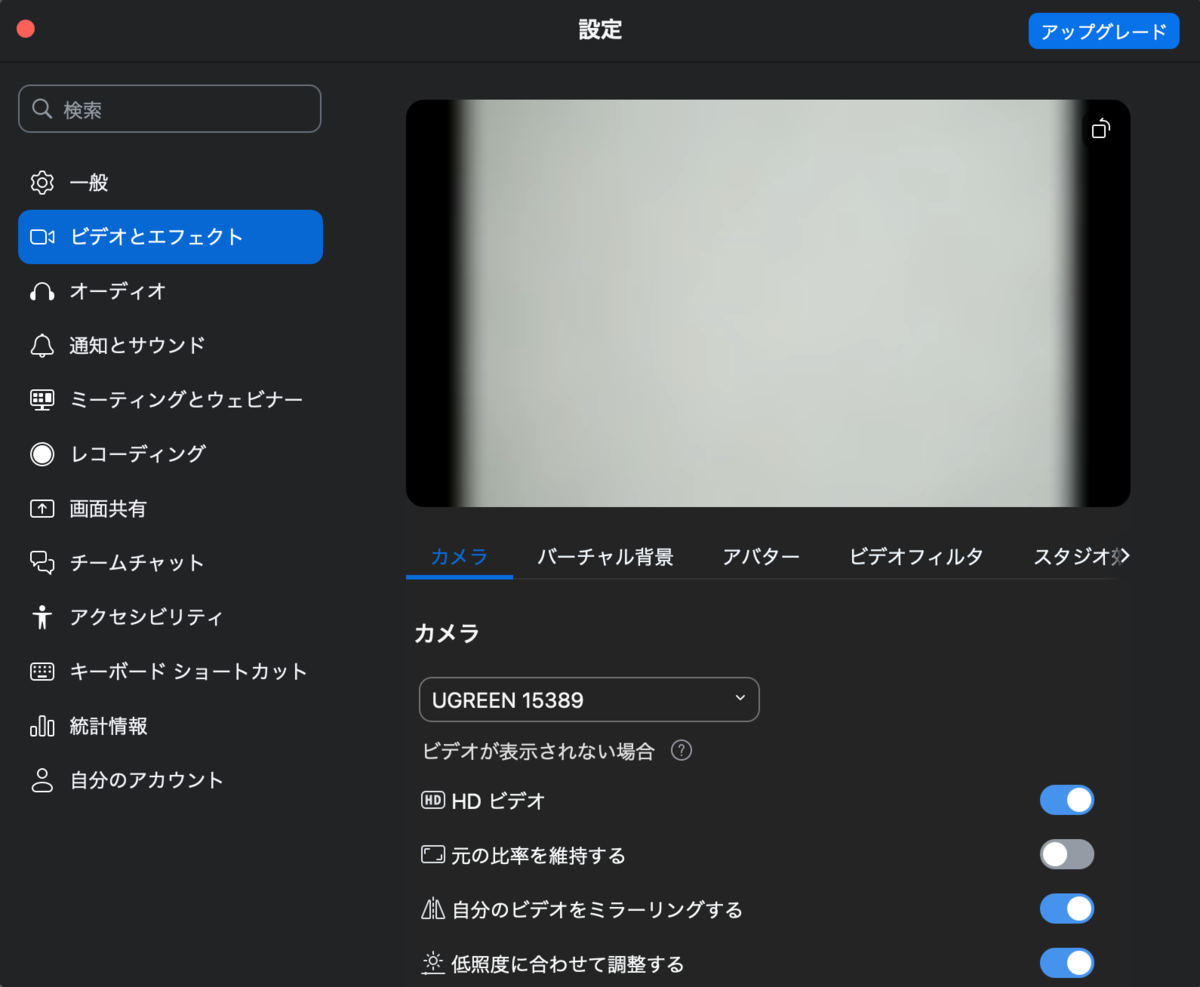Go to the ビデオフィルタ tab
The image size is (1200, 987).
tap(916, 557)
